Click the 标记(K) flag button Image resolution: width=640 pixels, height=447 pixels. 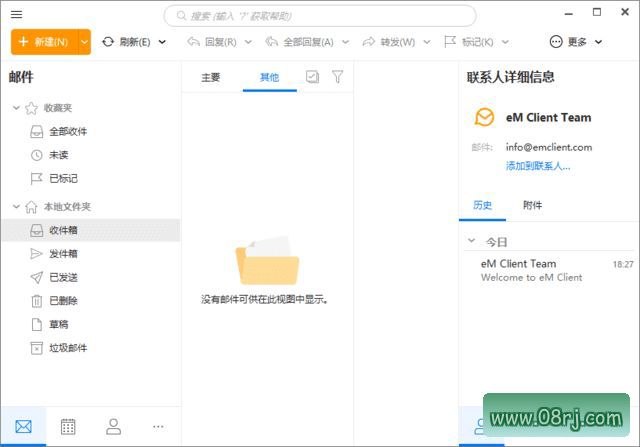pyautogui.click(x=469, y=42)
